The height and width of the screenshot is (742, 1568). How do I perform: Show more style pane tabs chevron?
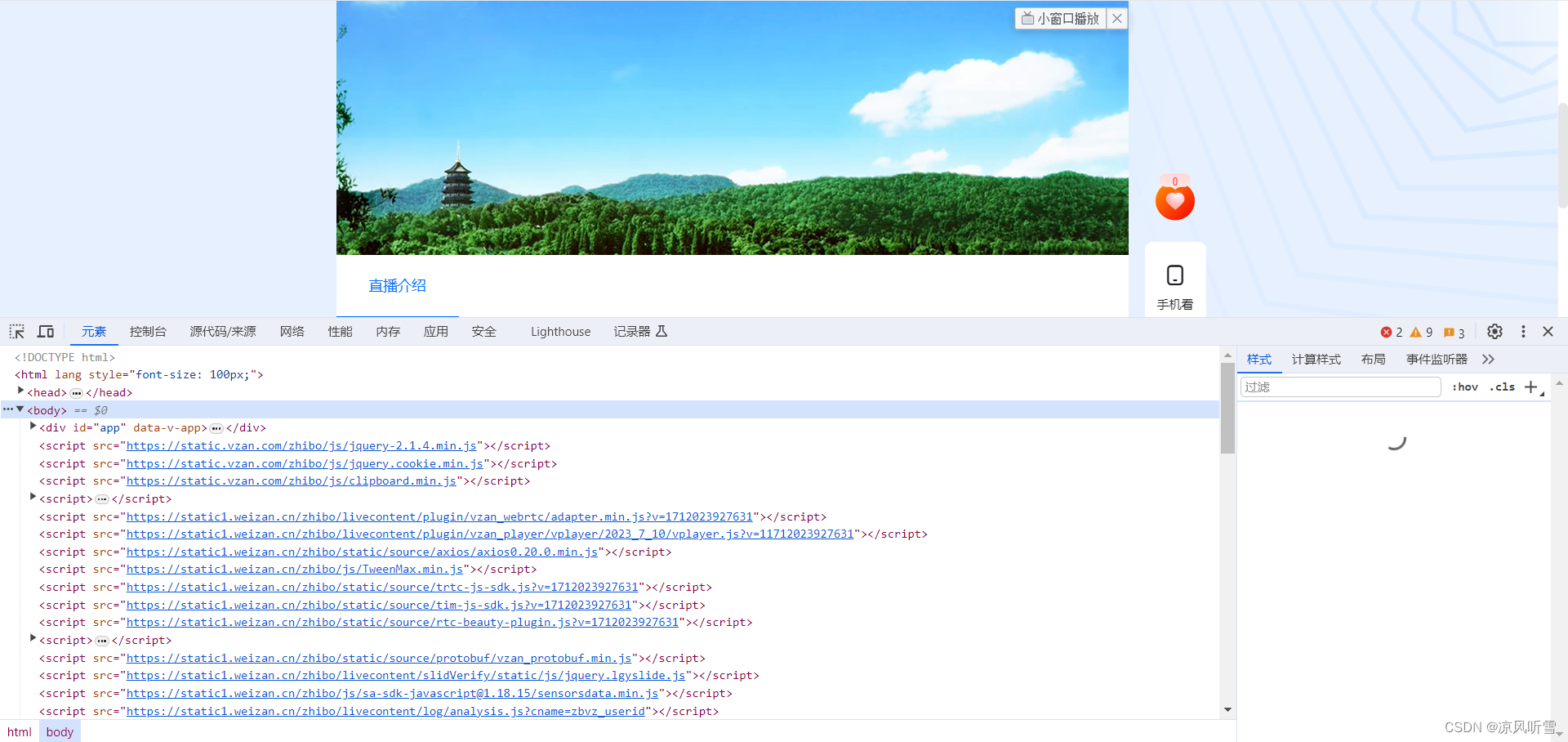click(1488, 360)
